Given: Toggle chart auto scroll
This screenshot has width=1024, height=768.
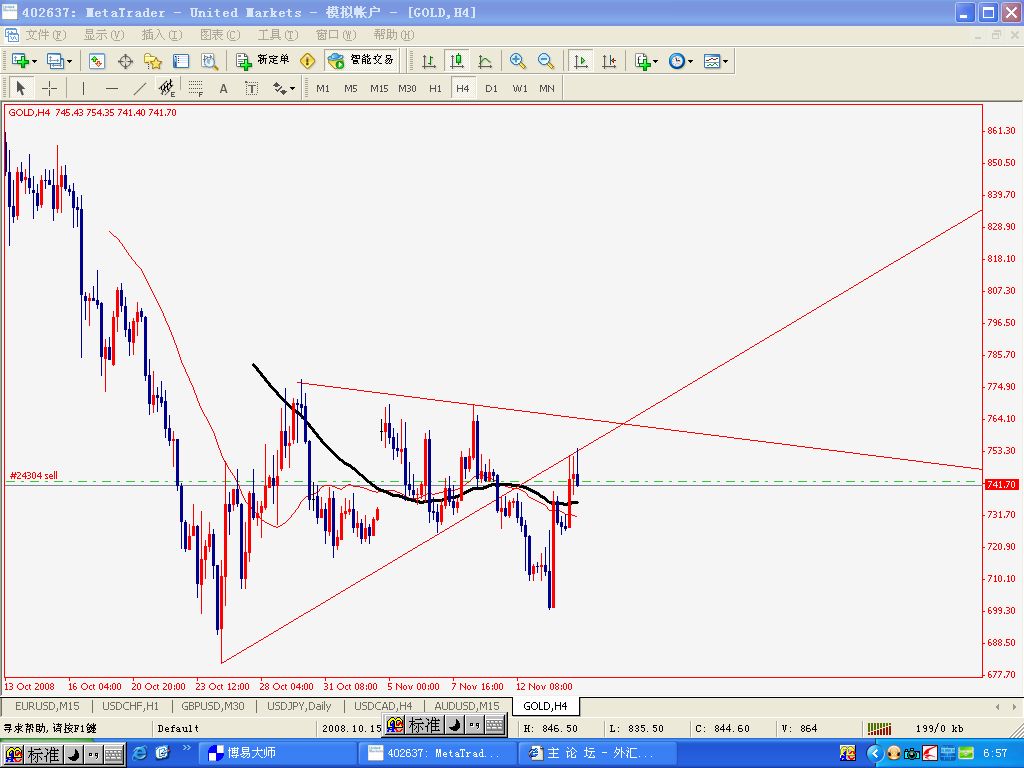Looking at the screenshot, I should pos(580,61).
